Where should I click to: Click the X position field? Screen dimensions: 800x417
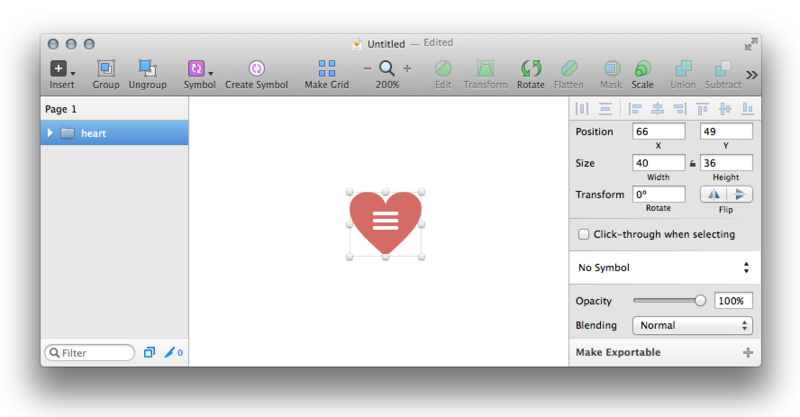pos(659,131)
